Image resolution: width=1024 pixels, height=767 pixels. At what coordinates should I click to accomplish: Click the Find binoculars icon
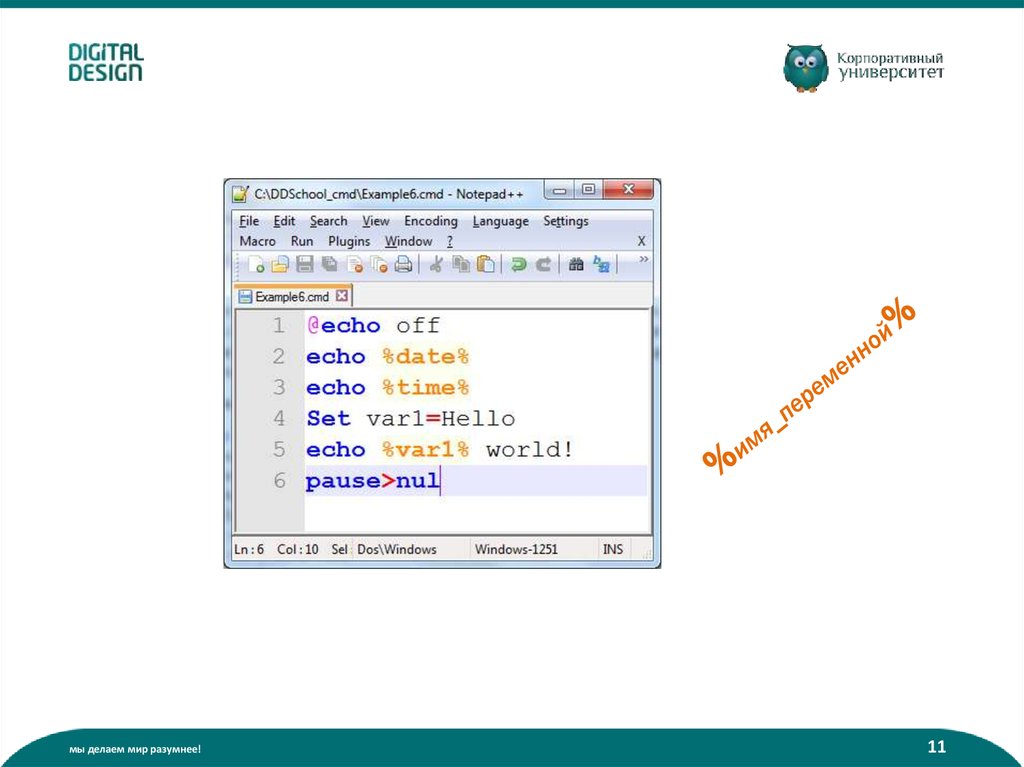pyautogui.click(x=576, y=265)
